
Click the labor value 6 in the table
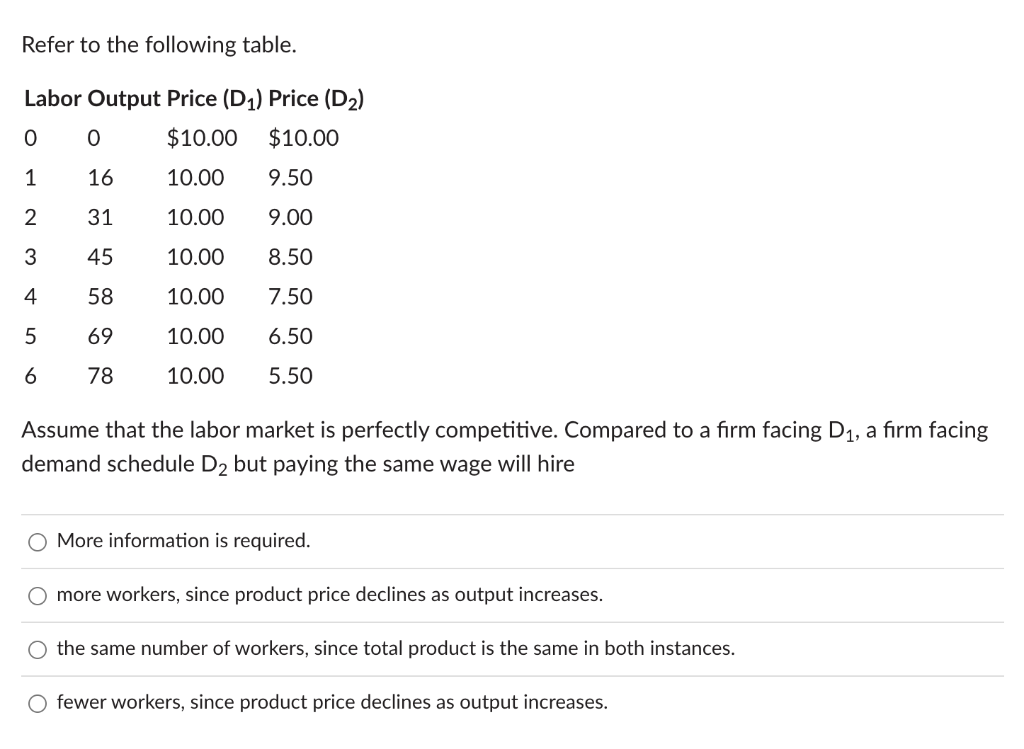tap(30, 376)
